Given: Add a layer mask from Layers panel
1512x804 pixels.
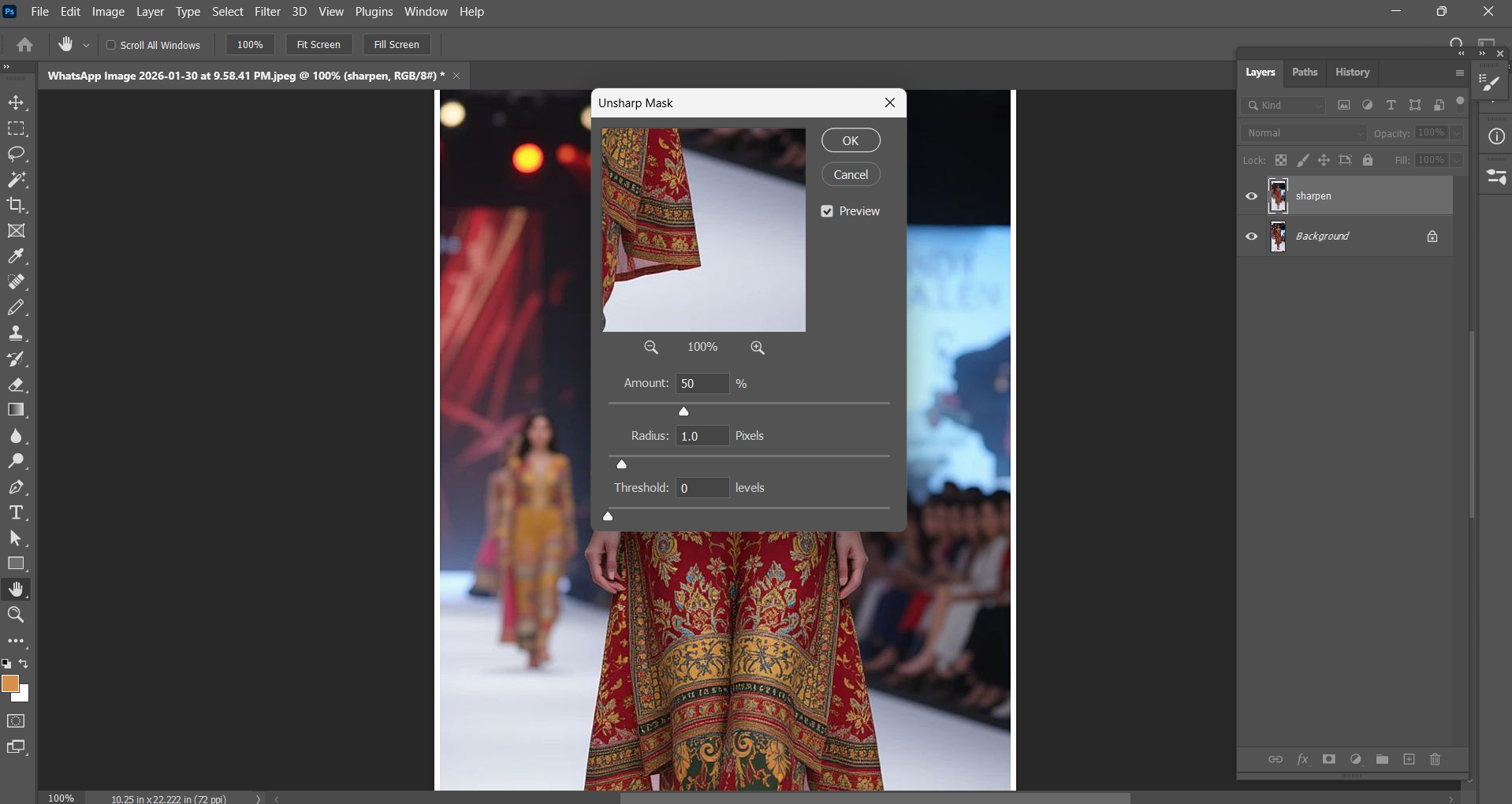Looking at the screenshot, I should click(1328, 759).
